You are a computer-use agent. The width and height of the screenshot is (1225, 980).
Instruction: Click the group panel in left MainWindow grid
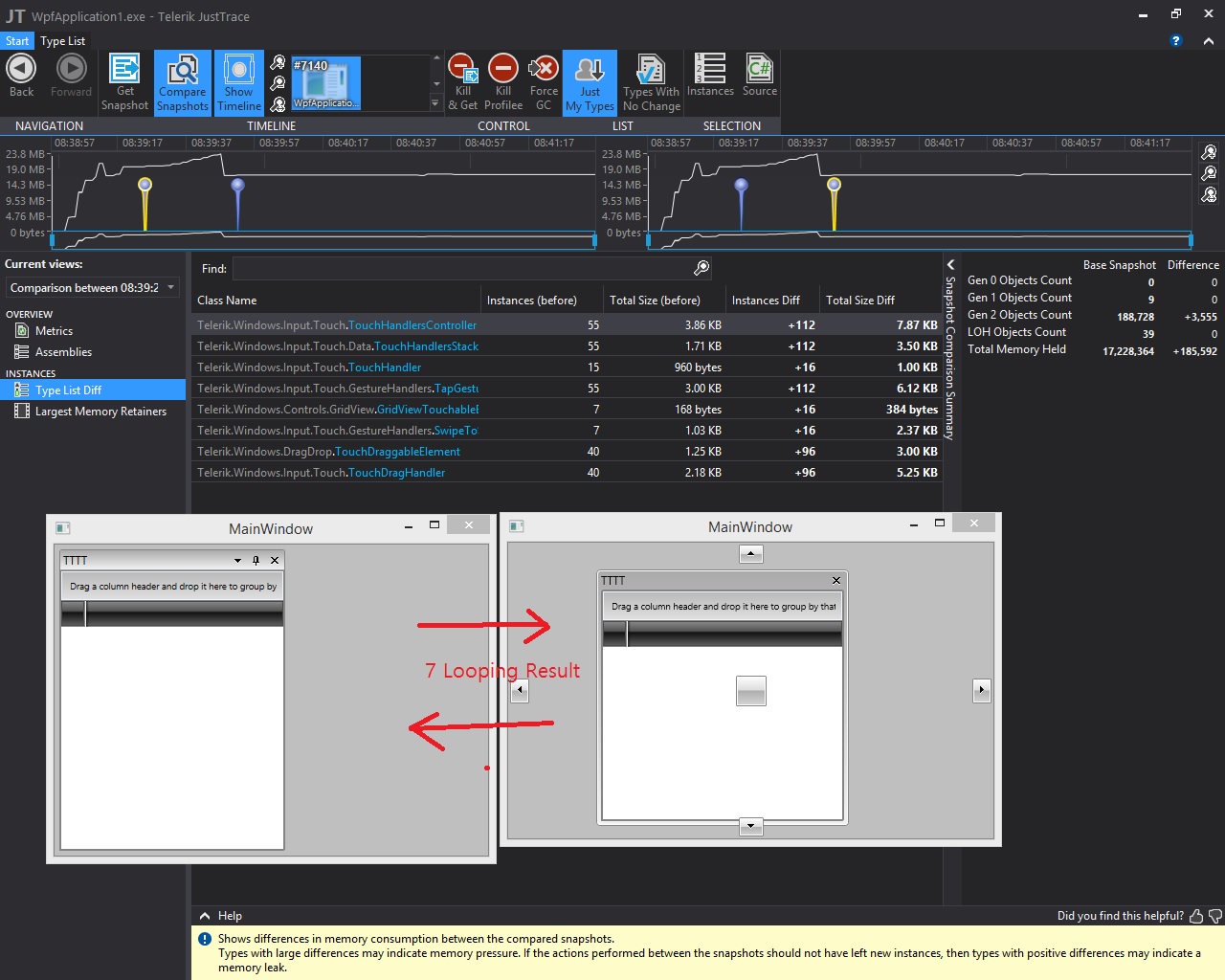[x=172, y=587]
